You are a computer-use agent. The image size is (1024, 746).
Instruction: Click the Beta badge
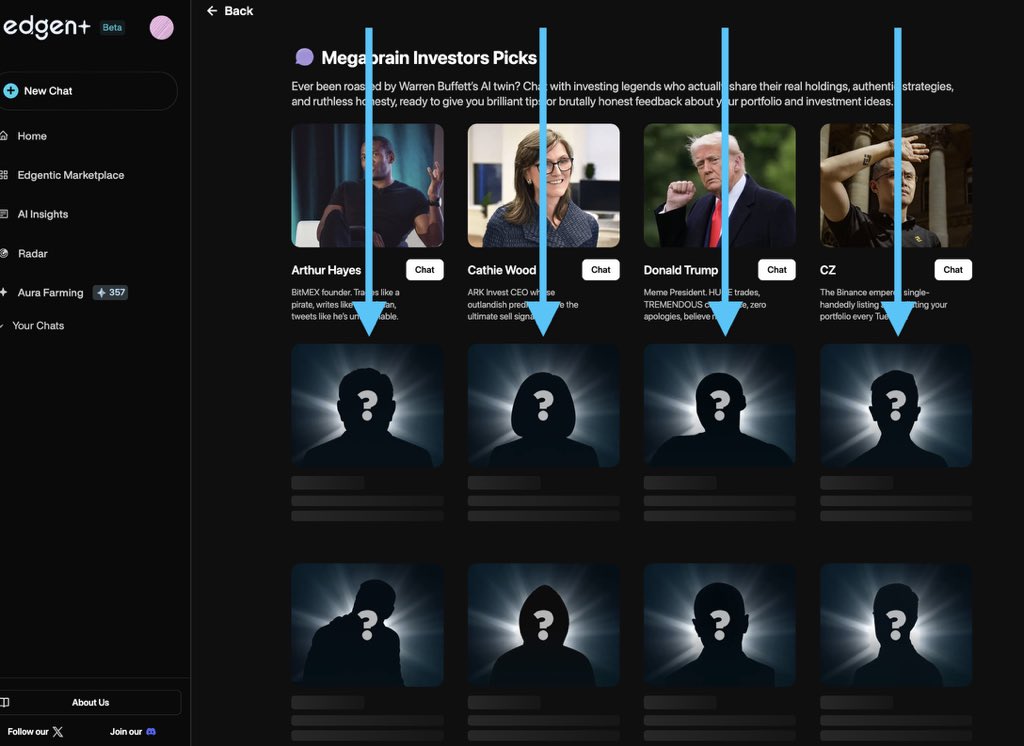(x=112, y=27)
